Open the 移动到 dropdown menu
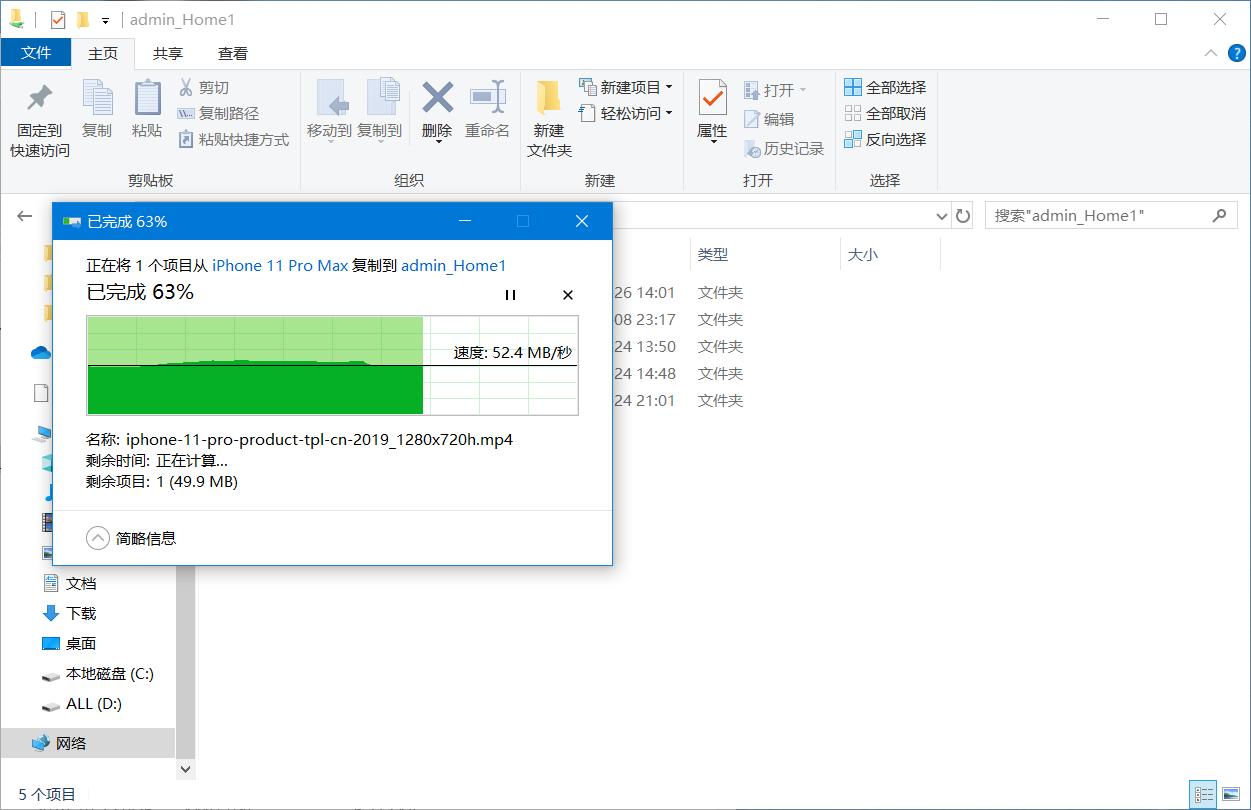Screen dimensions: 1251x810 pos(332,110)
